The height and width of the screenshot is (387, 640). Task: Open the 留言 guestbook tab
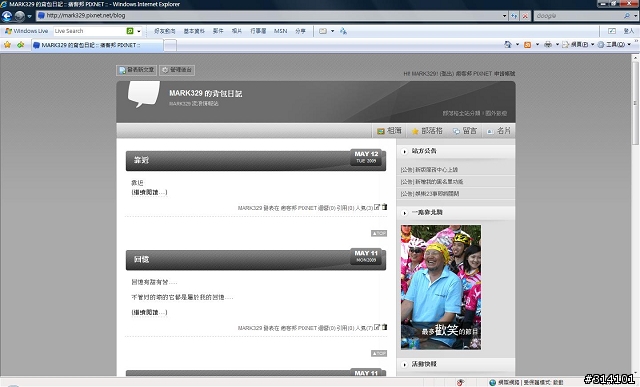tap(465, 131)
